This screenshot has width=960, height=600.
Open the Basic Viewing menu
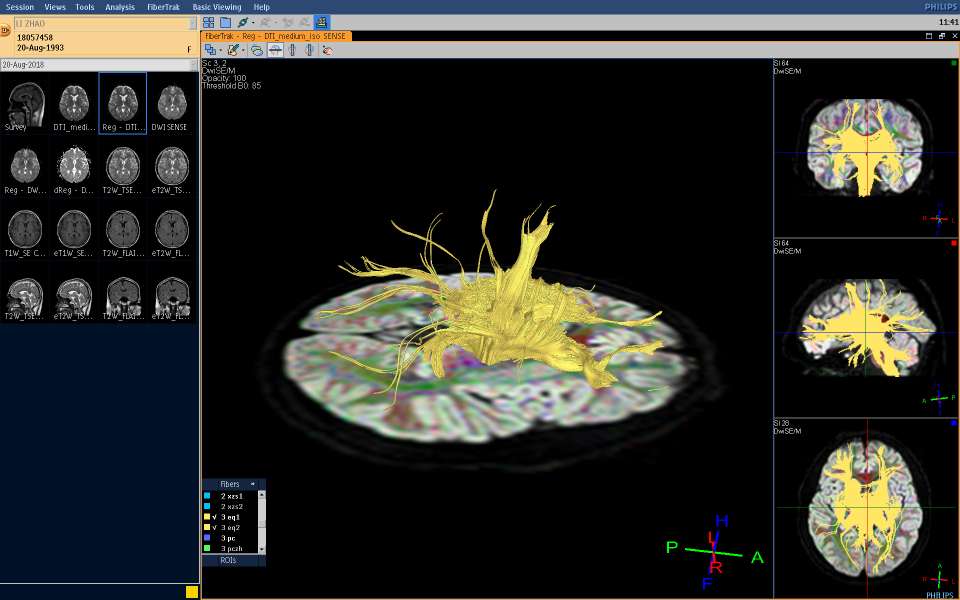(217, 7)
